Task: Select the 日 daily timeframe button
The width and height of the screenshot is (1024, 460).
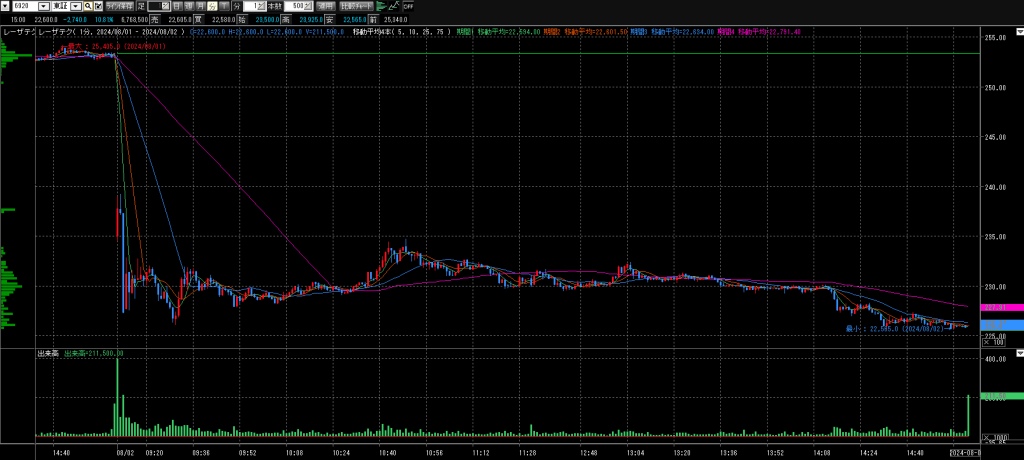Action: (177, 5)
